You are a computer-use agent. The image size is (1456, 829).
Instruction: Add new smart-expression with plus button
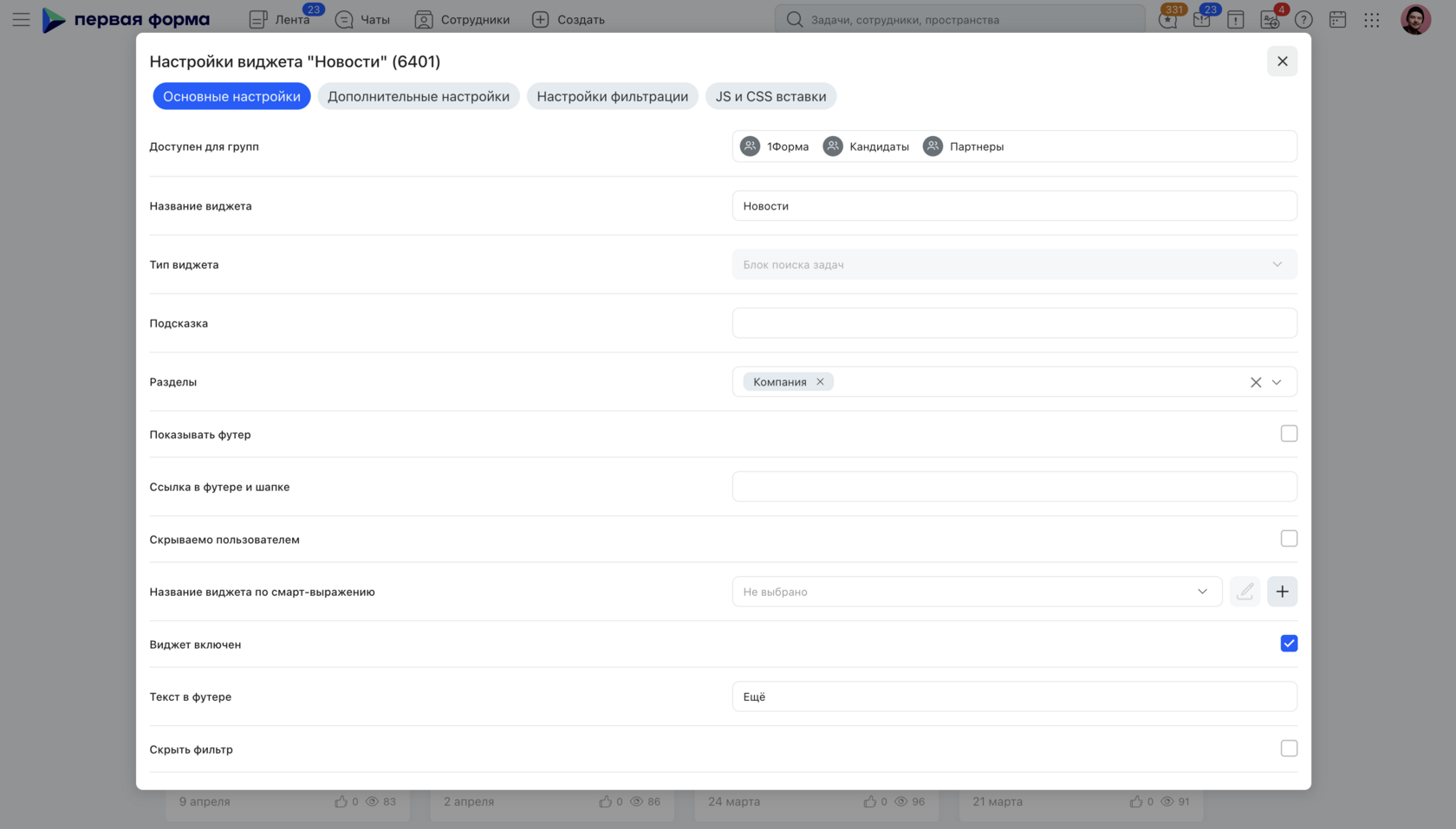[x=1282, y=592]
